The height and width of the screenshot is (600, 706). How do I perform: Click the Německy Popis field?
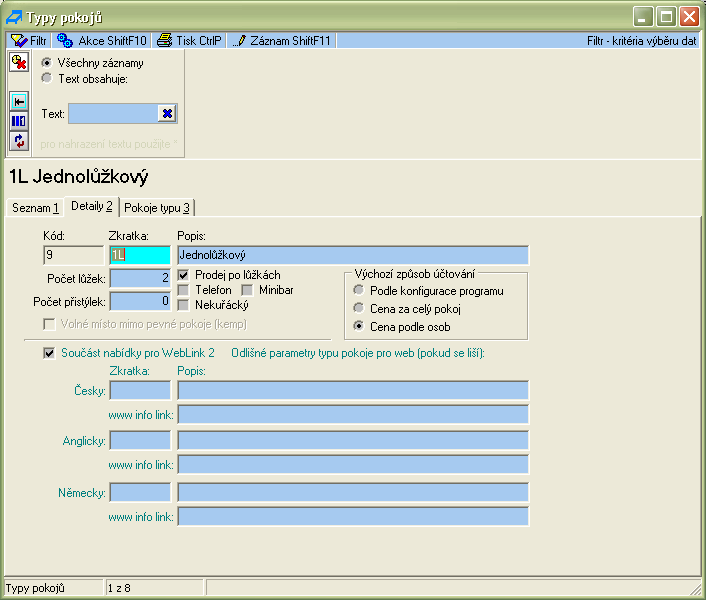[353, 492]
